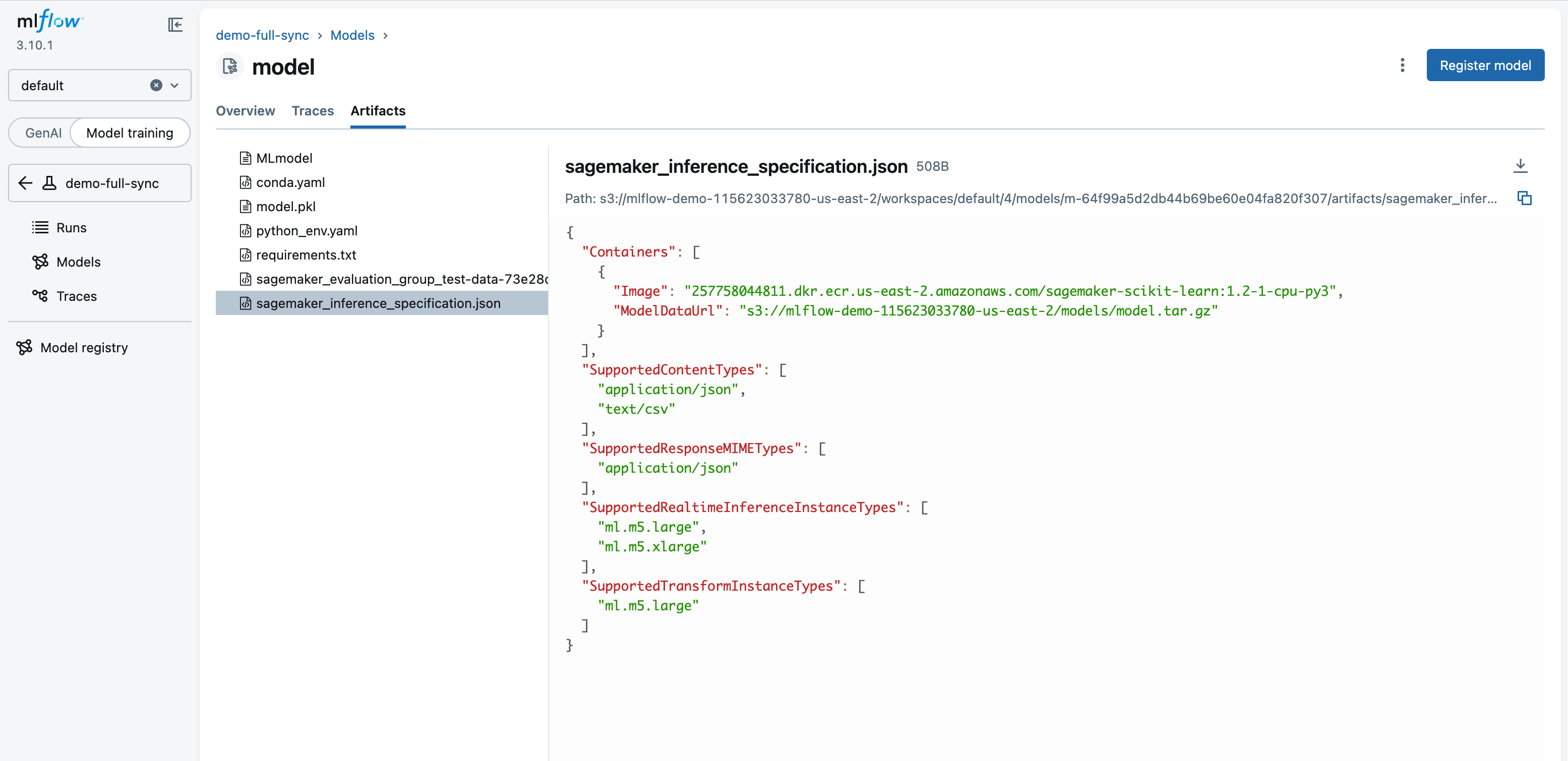The height and width of the screenshot is (761, 1568).
Task: Click the Model registry icon
Action: [24, 347]
